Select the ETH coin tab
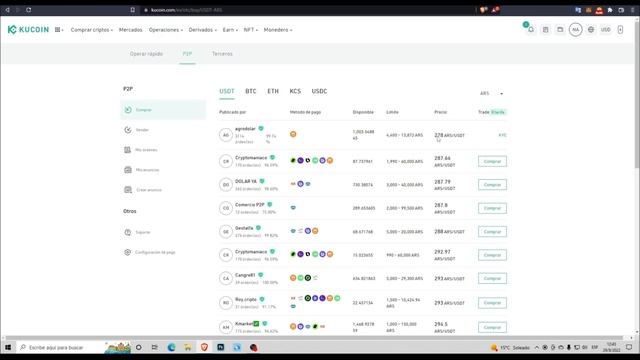 (x=273, y=91)
